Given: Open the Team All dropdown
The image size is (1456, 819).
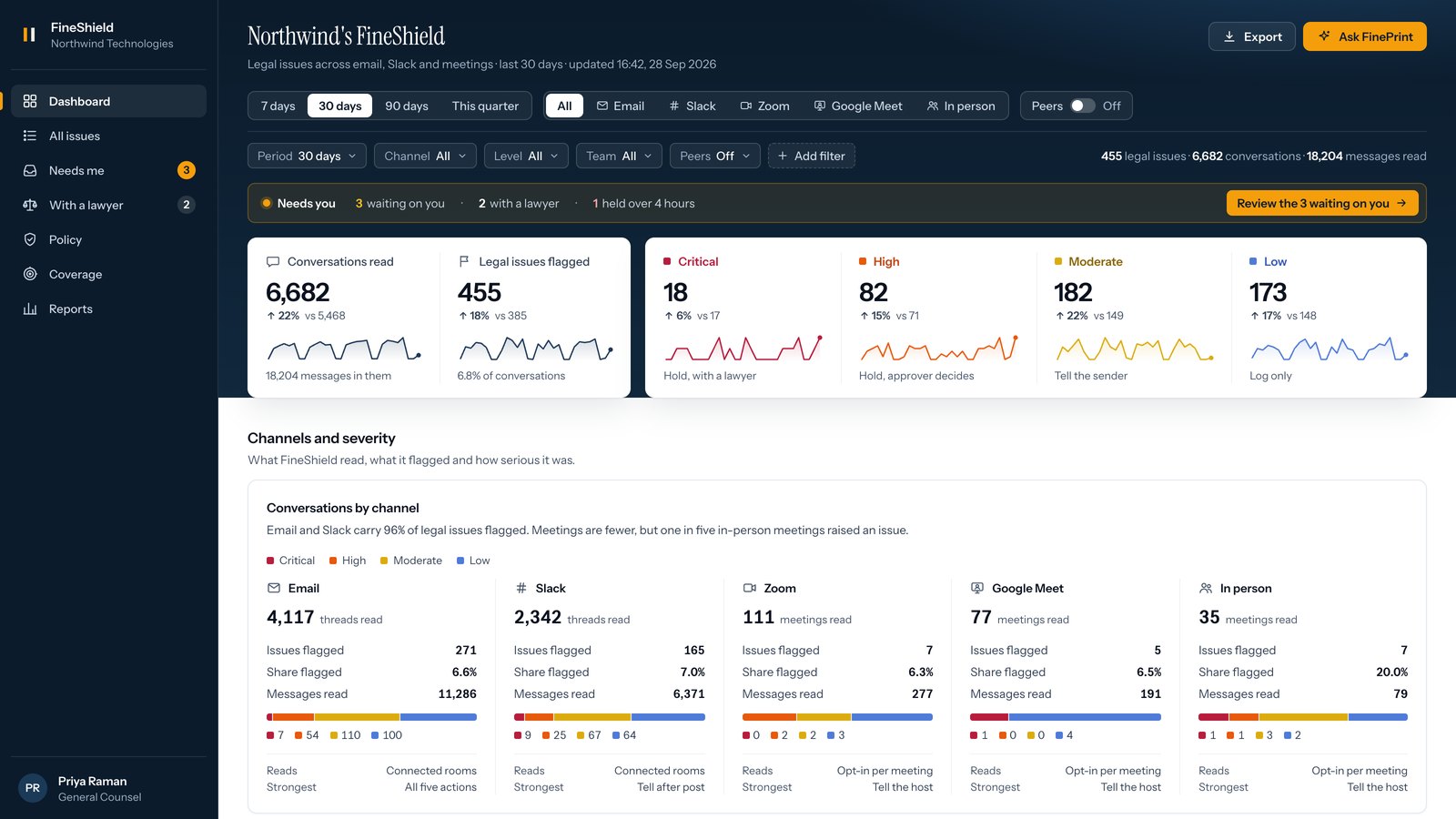Looking at the screenshot, I should [619, 156].
